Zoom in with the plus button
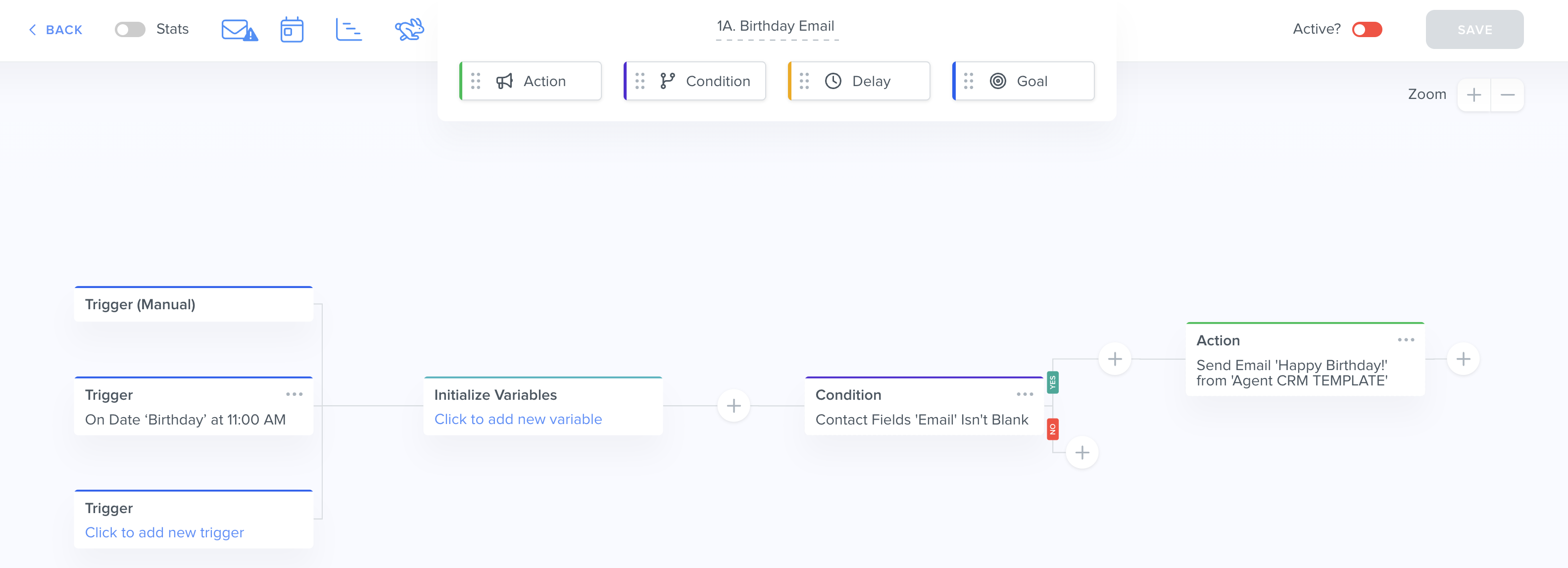Screen dimensions: 1568x568 click(x=1473, y=95)
